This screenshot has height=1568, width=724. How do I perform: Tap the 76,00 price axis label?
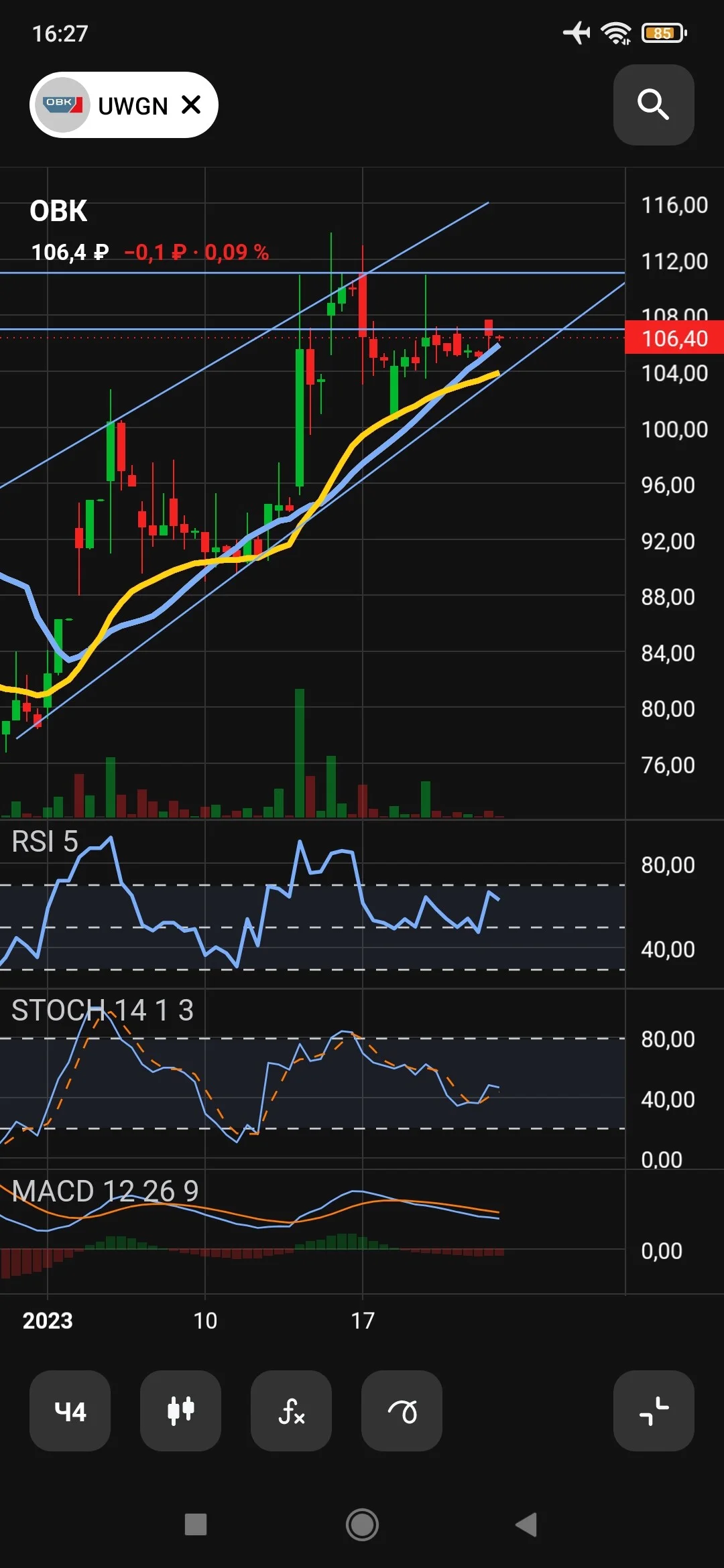[668, 765]
